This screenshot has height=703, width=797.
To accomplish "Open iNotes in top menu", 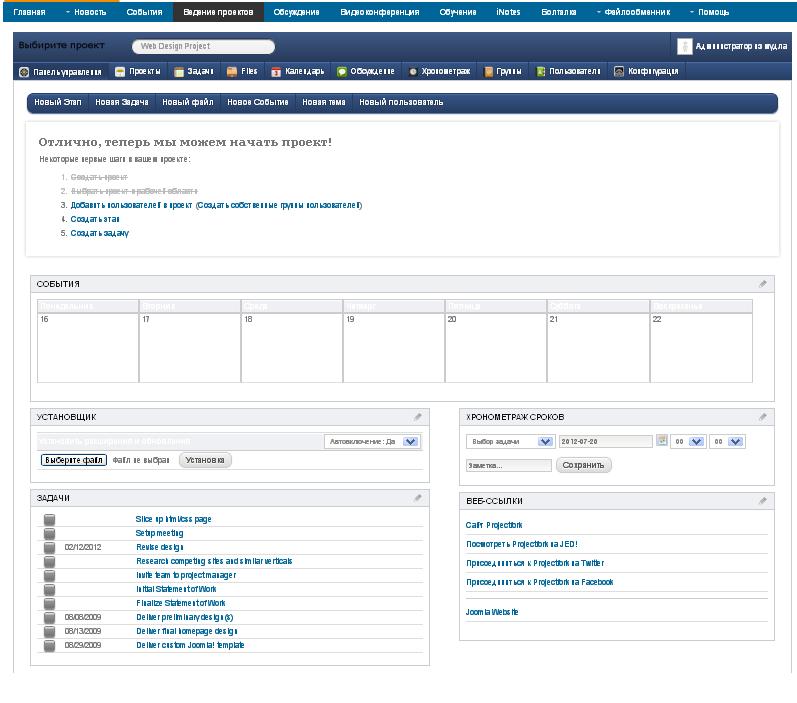I will click(x=508, y=12).
